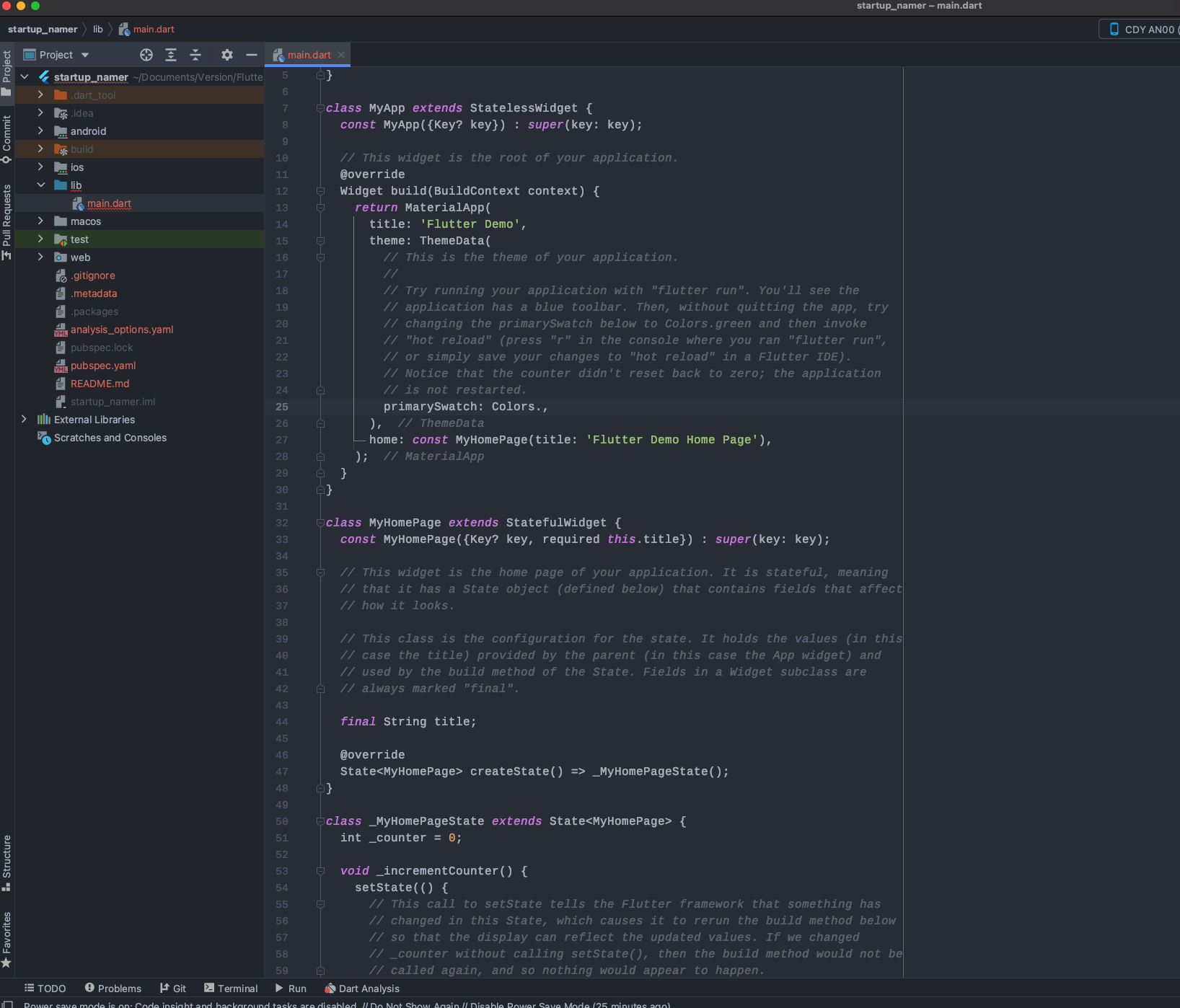
Task: Open the Favorites tool window
Action: tap(6, 937)
